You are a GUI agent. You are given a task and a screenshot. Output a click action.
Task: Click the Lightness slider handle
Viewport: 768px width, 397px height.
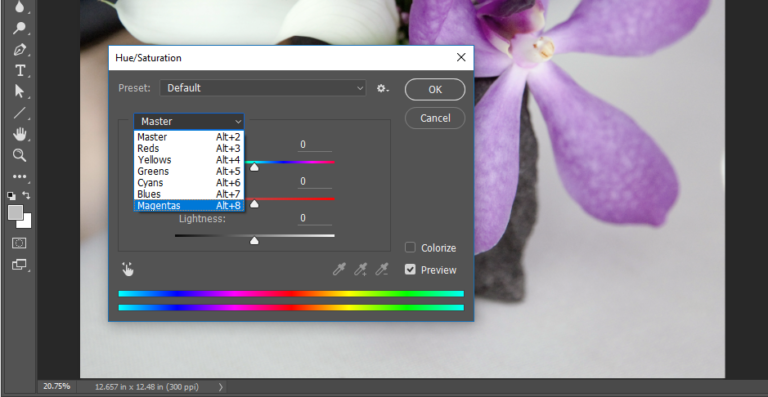[x=254, y=240]
